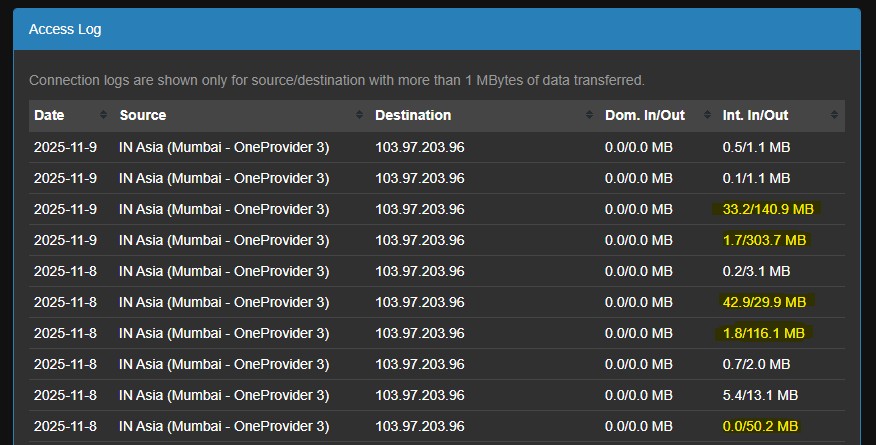Click the sort arrows in Date column
Image resolution: width=876 pixels, height=445 pixels.
coord(104,116)
